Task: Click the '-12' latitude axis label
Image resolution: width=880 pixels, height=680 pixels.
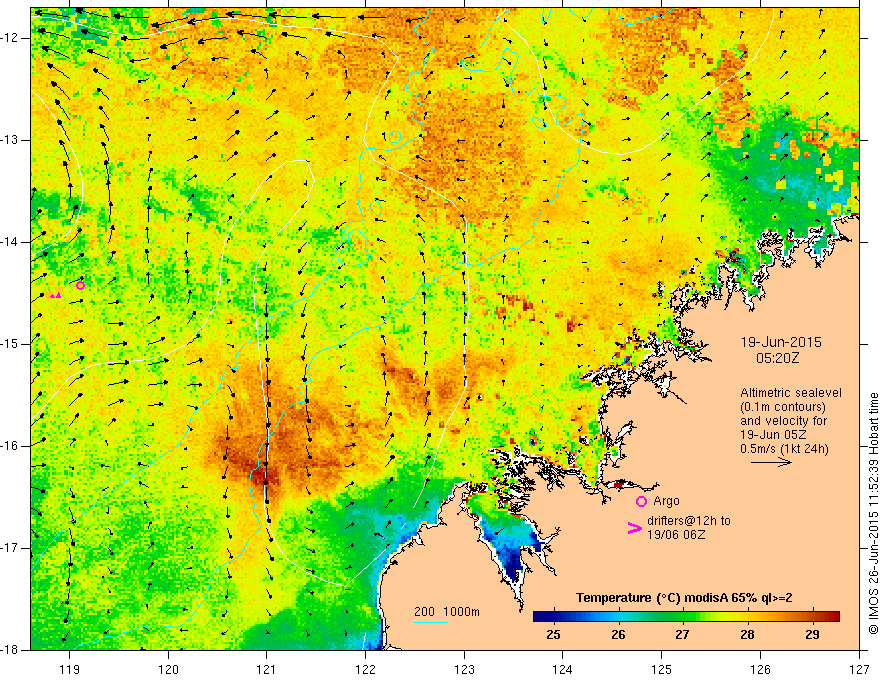Action: click(10, 38)
